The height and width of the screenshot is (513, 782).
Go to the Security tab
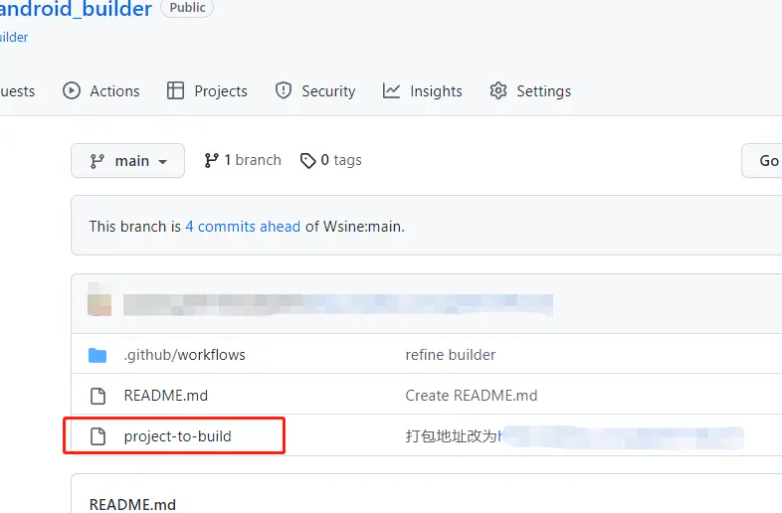pos(315,91)
